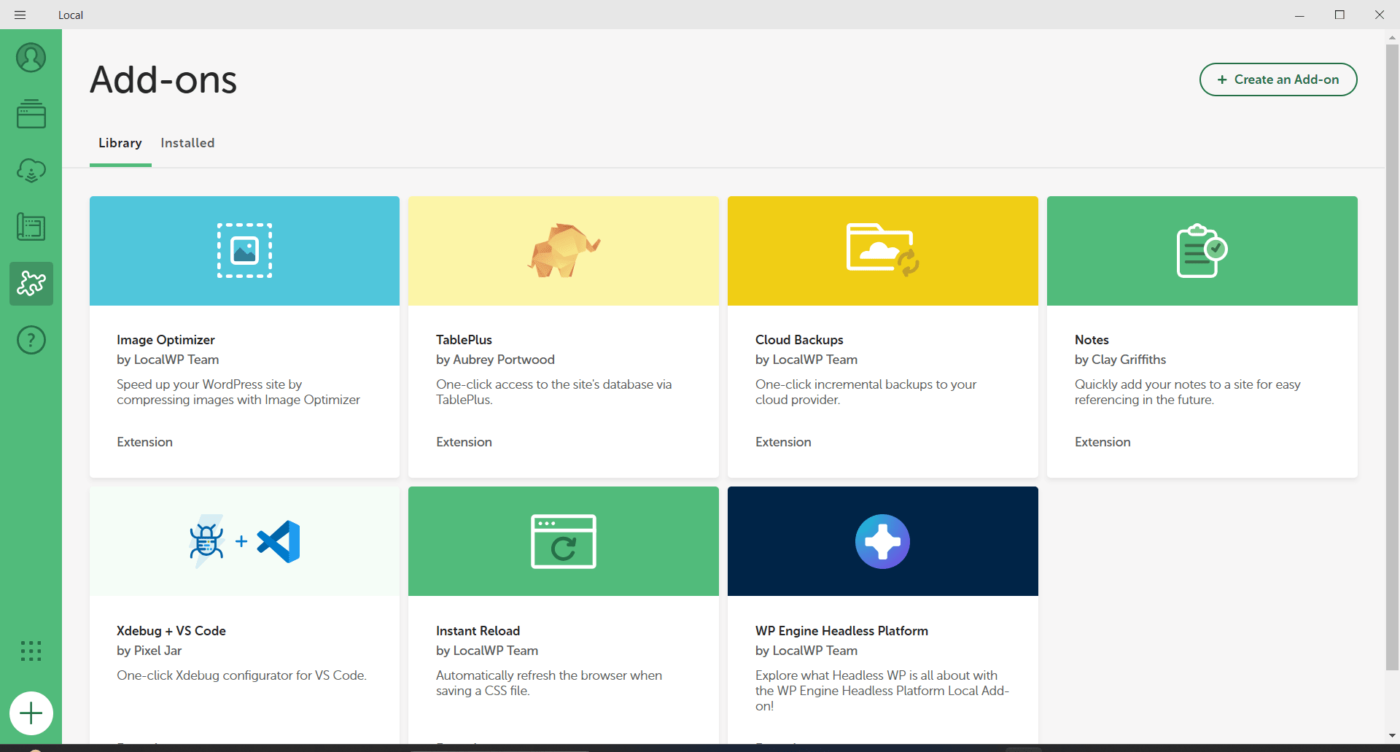Image resolution: width=1400 pixels, height=752 pixels.
Task: Open the Image Optimizer add-on title
Action: coord(166,340)
